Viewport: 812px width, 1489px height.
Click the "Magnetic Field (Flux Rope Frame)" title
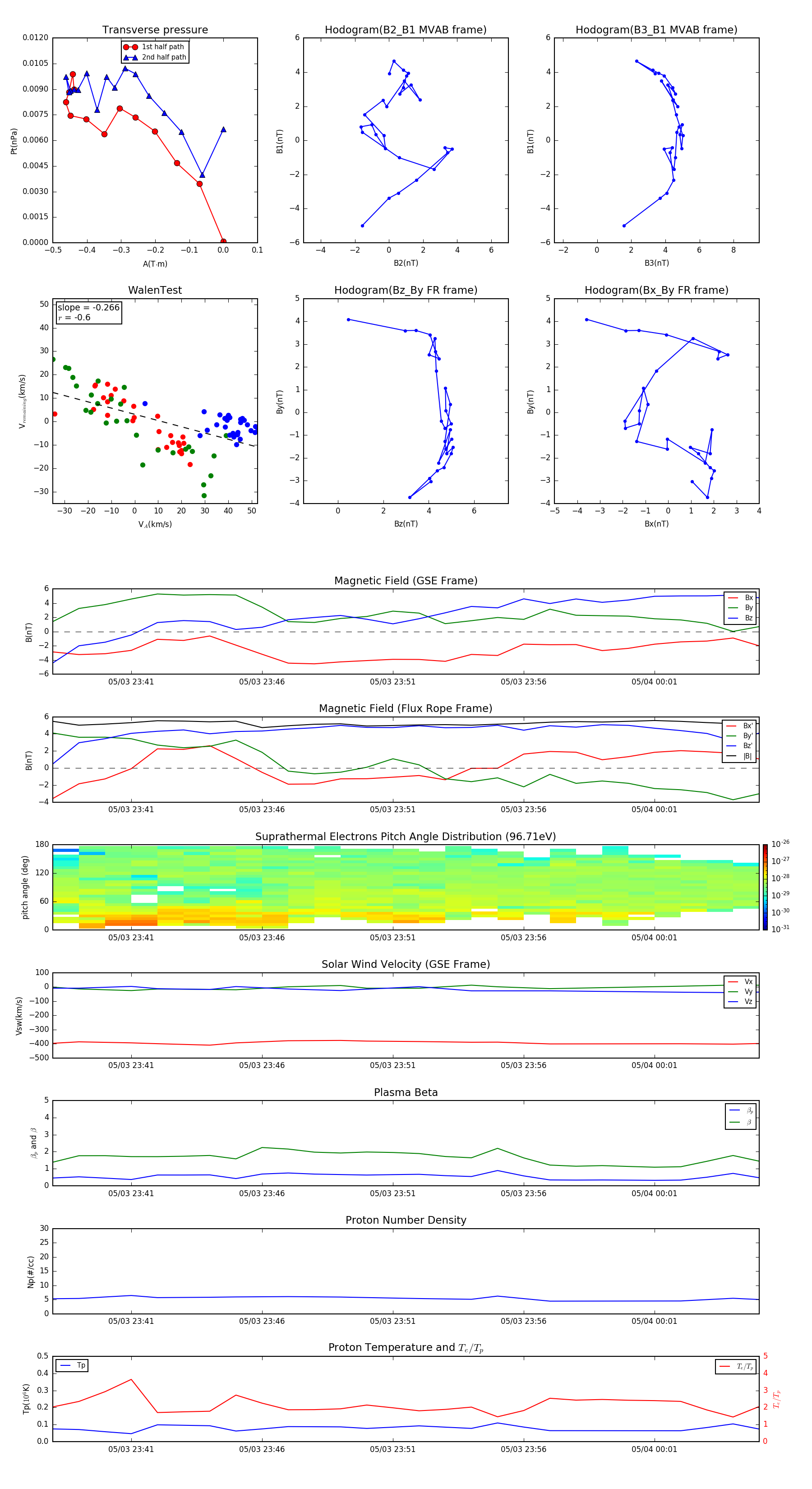tap(406, 709)
